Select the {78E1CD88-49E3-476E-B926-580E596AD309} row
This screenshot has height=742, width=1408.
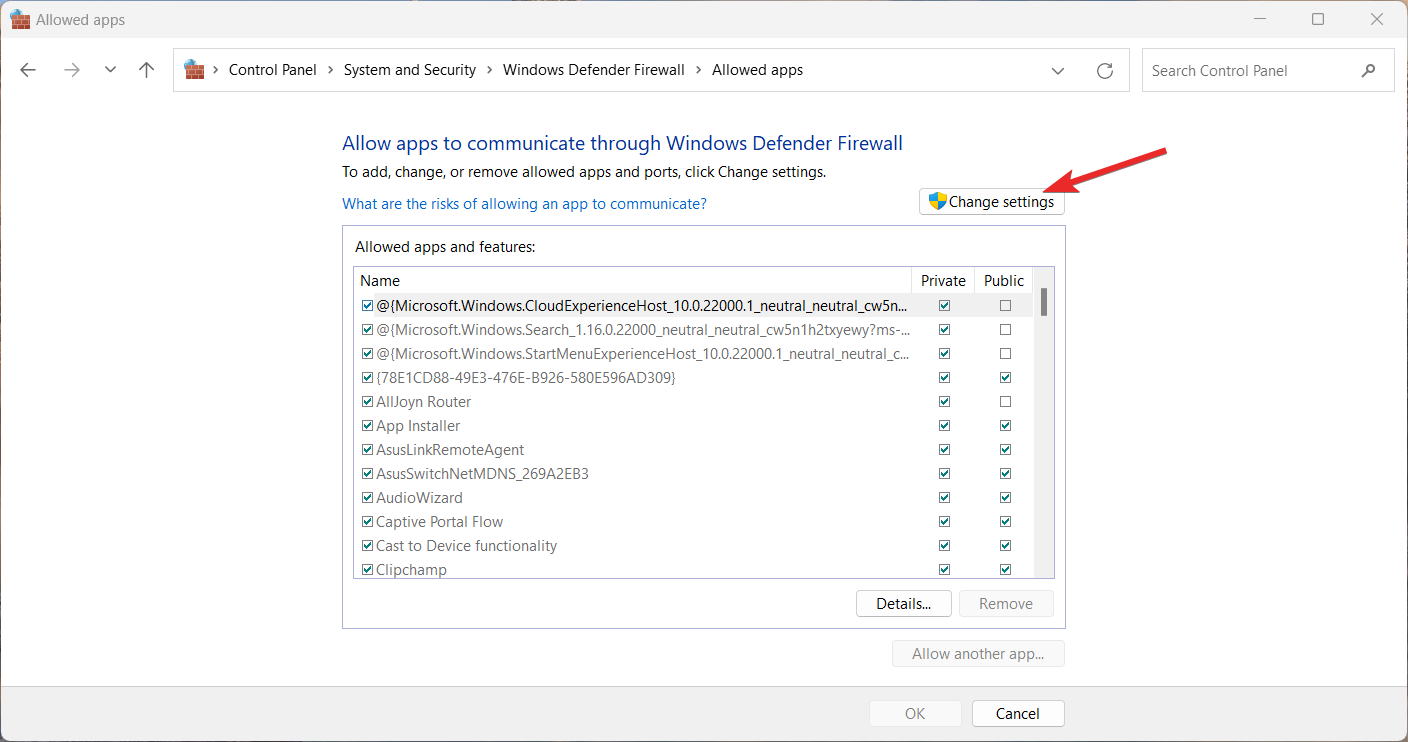694,377
